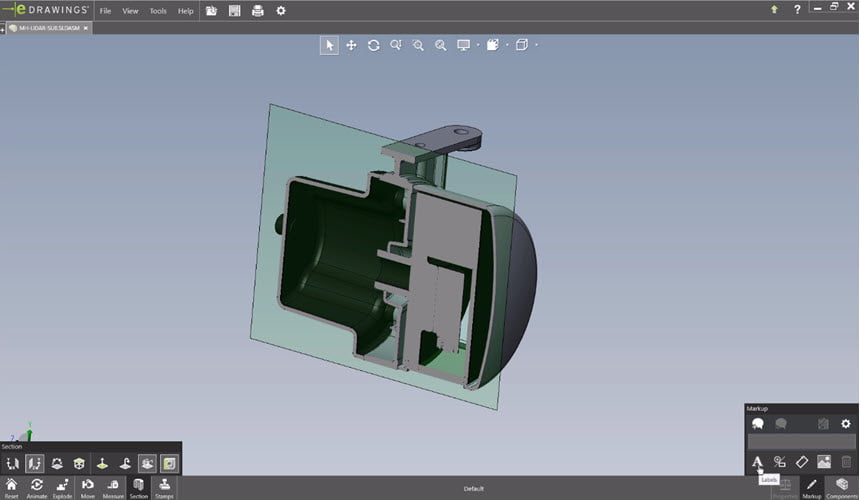Image resolution: width=860 pixels, height=500 pixels.
Task: Select the MH-LIDAR-SUB.SLDASM document tab
Action: coord(49,28)
